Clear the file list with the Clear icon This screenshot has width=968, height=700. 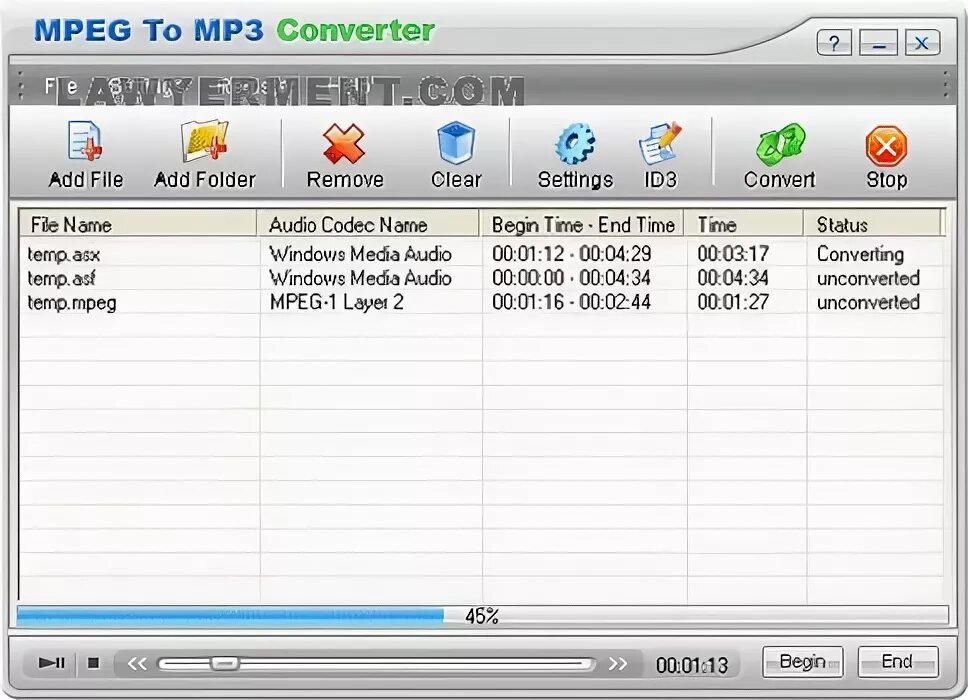click(456, 143)
